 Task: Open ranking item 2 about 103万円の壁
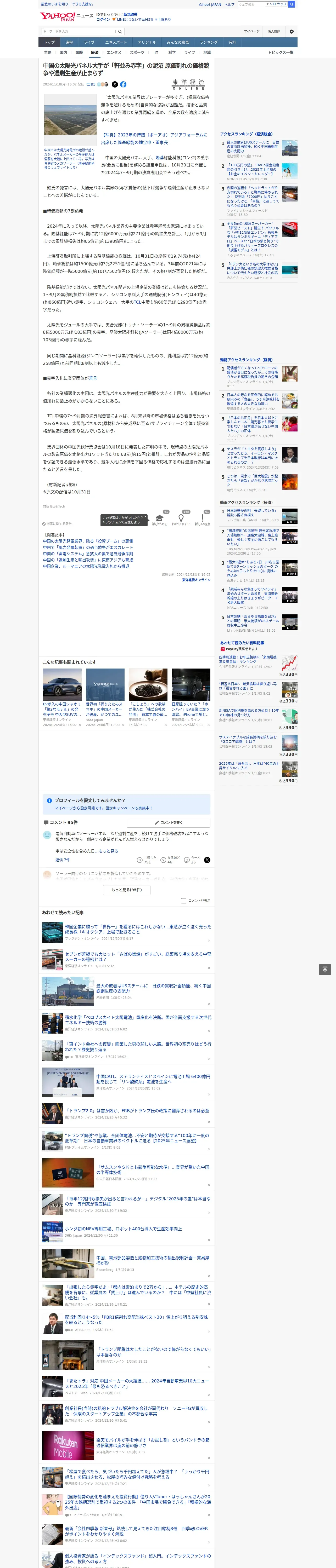click(253, 169)
